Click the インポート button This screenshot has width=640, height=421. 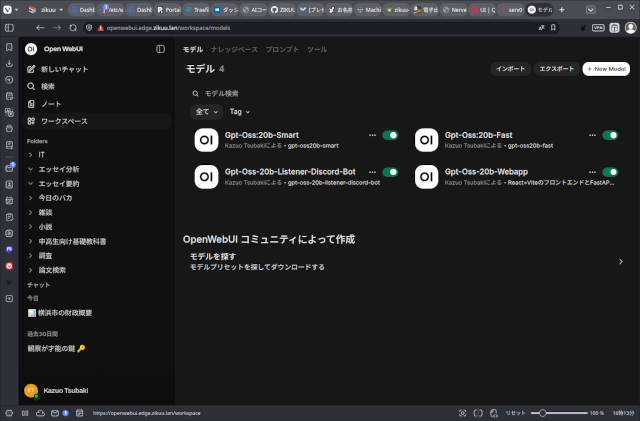point(510,69)
